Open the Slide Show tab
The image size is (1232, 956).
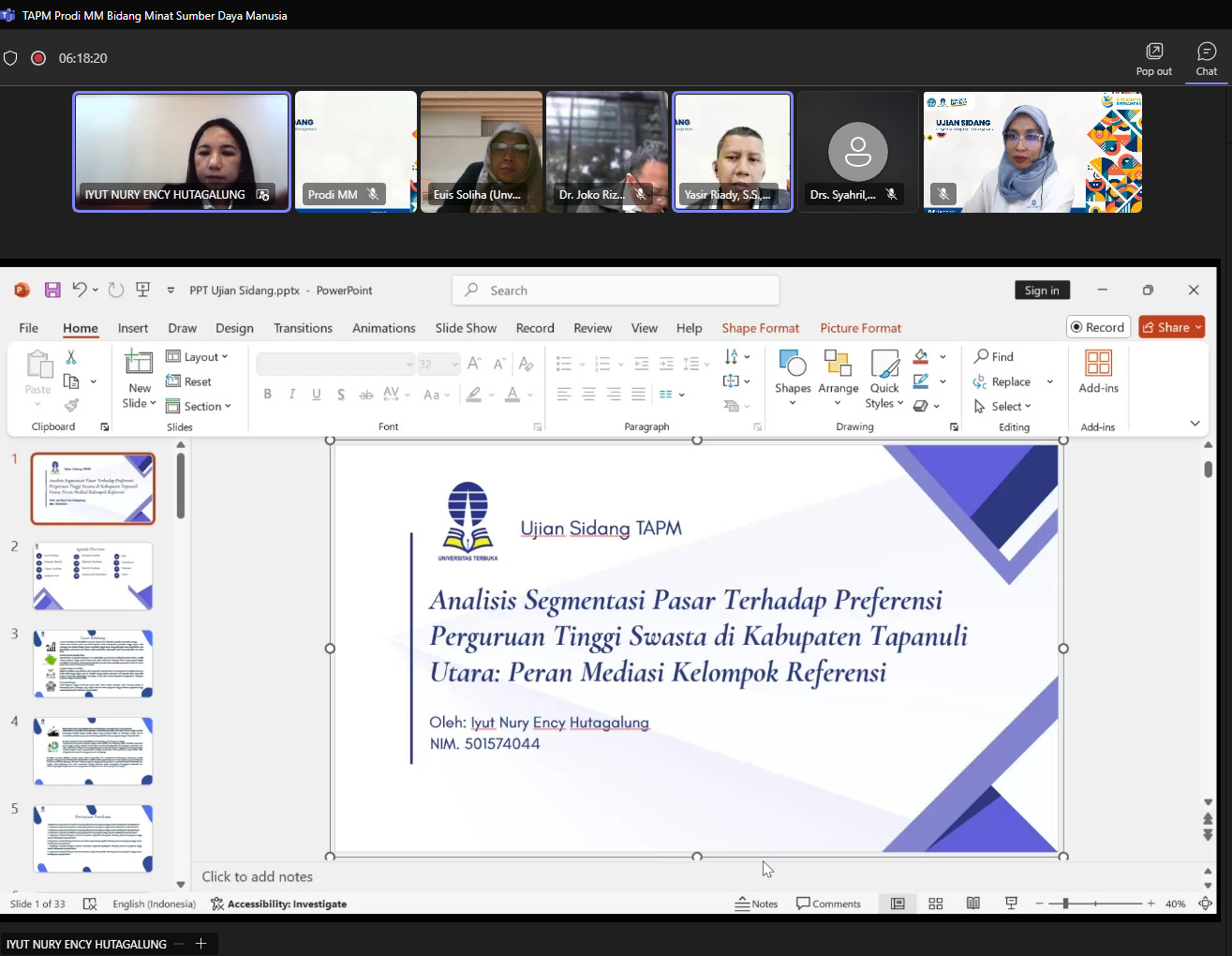point(466,328)
